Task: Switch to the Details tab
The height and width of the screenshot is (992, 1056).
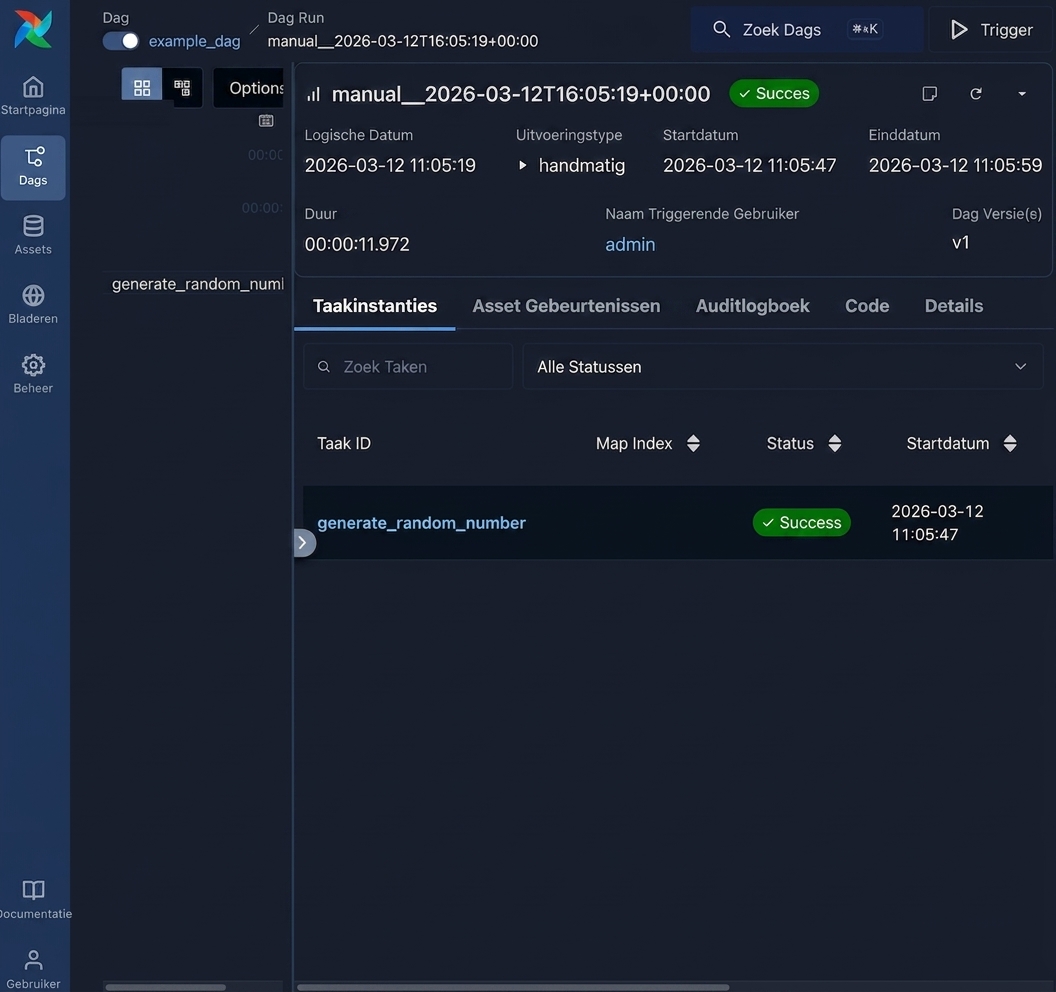Action: (954, 306)
